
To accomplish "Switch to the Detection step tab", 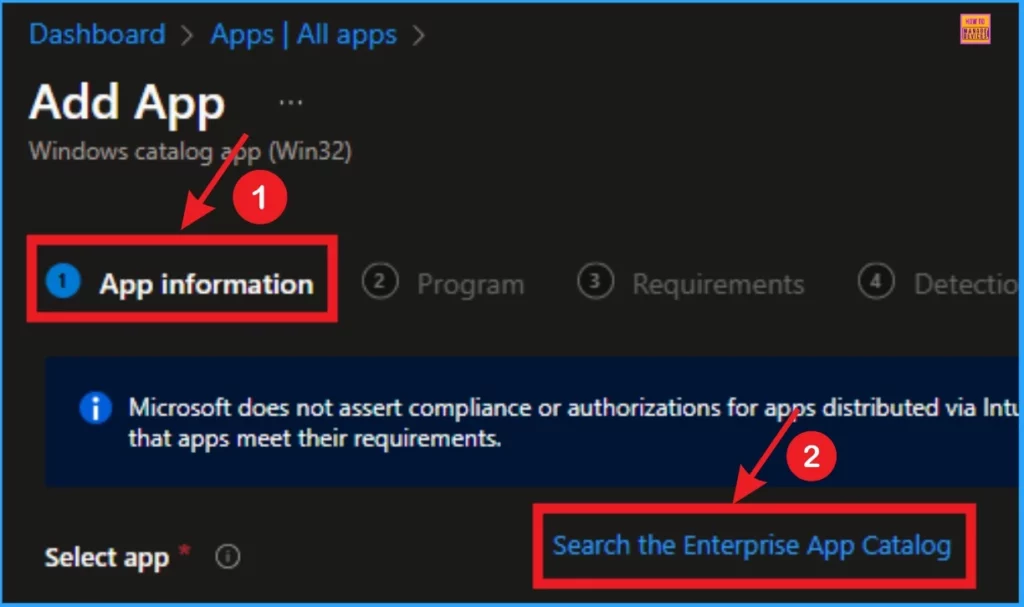I will 938,284.
